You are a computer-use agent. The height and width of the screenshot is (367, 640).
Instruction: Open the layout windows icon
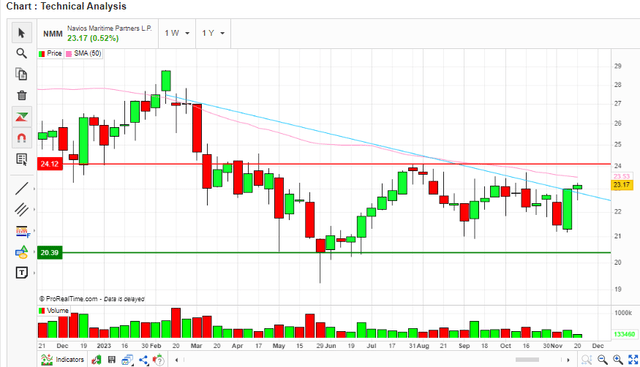click(127, 360)
